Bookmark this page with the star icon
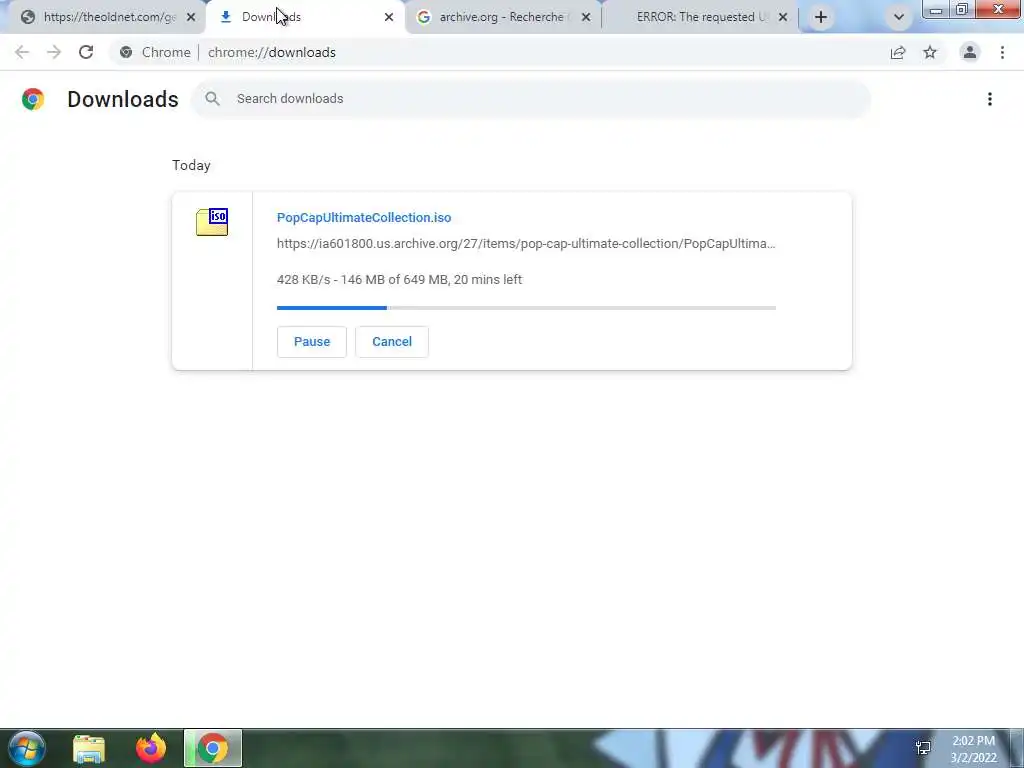The image size is (1024, 768). [930, 52]
